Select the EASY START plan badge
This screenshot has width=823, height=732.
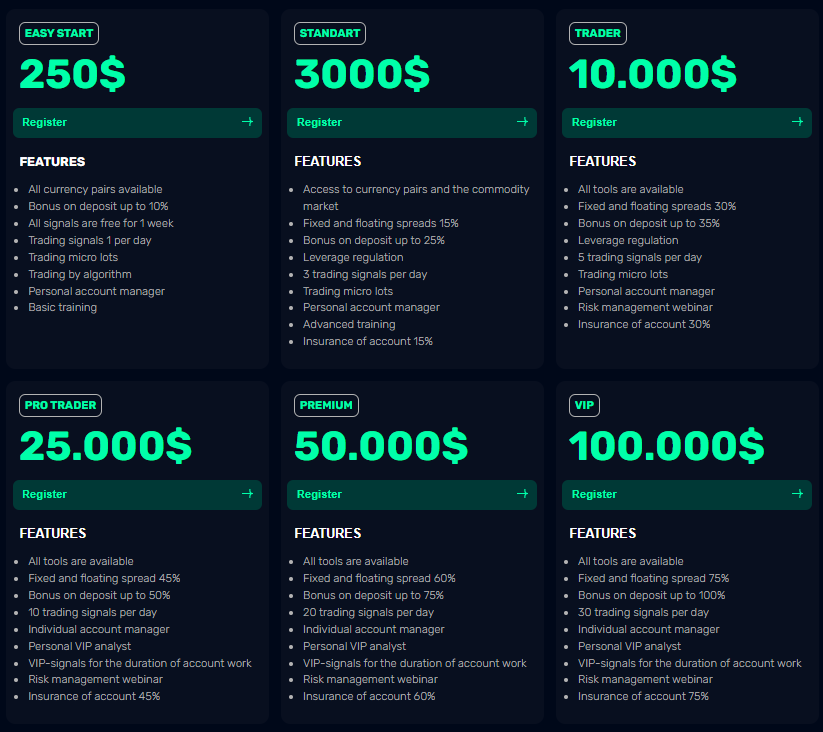point(59,33)
